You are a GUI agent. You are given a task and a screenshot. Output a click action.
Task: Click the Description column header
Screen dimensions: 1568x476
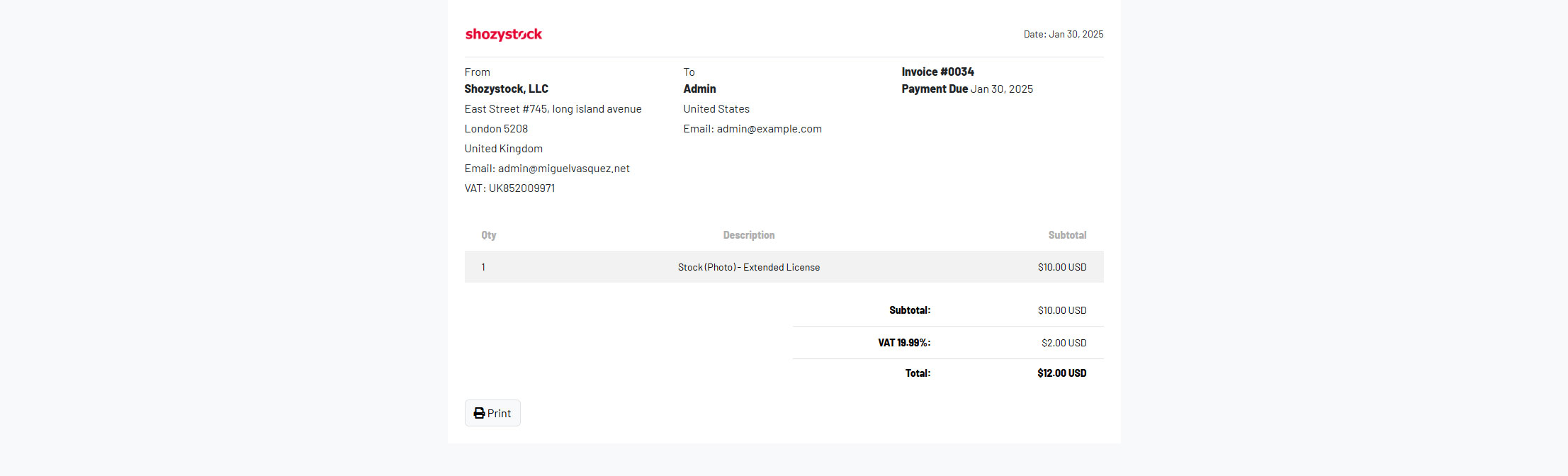click(x=748, y=235)
